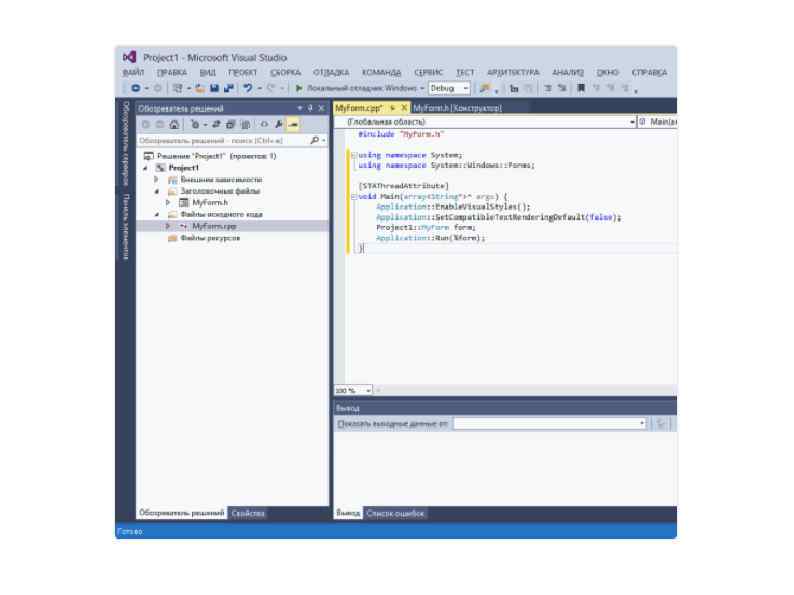This screenshot has height=595, width=794.
Task: Click the Home icon in Solution Explorer
Action: (x=174, y=124)
